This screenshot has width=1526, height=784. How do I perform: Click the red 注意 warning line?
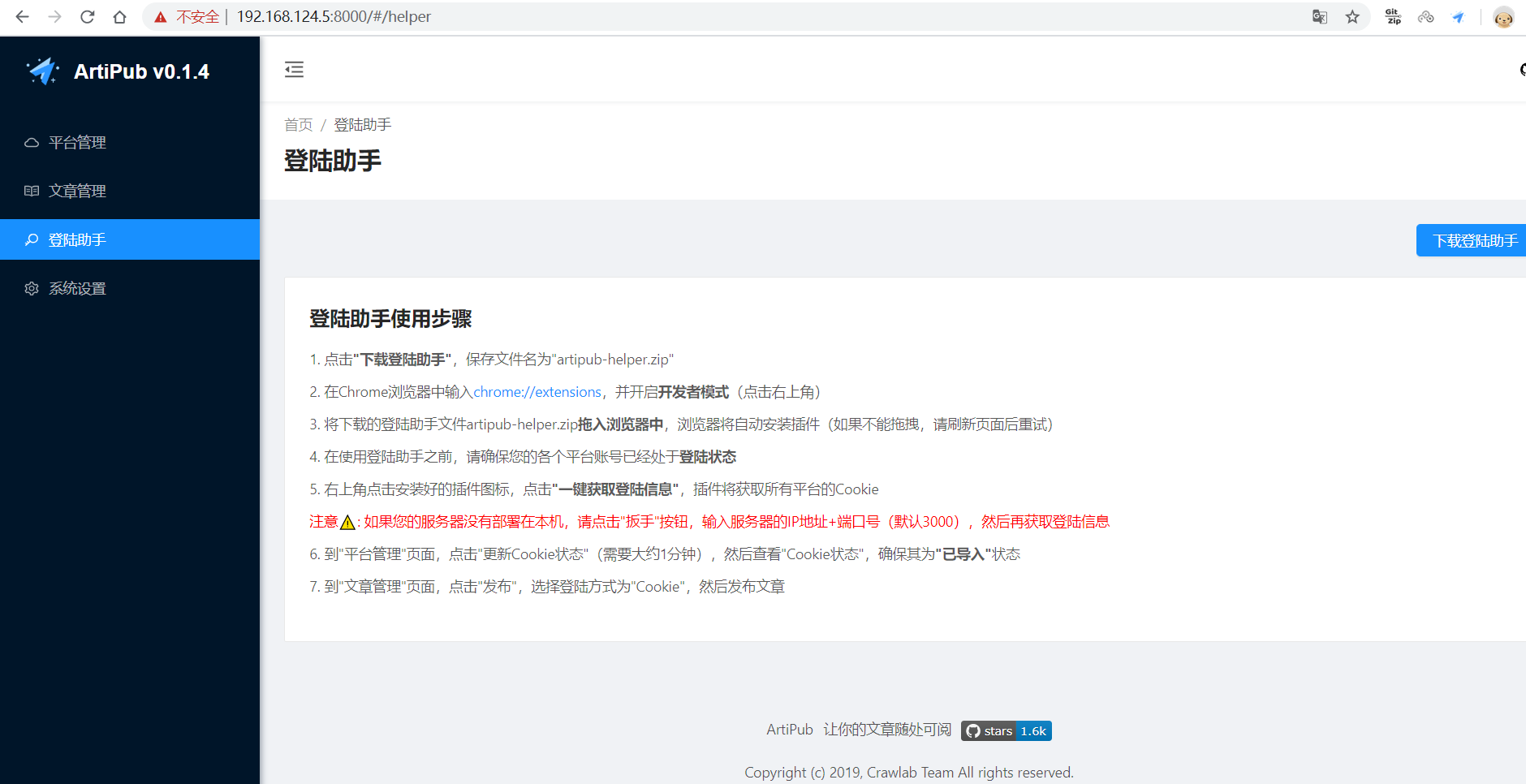coord(709,522)
